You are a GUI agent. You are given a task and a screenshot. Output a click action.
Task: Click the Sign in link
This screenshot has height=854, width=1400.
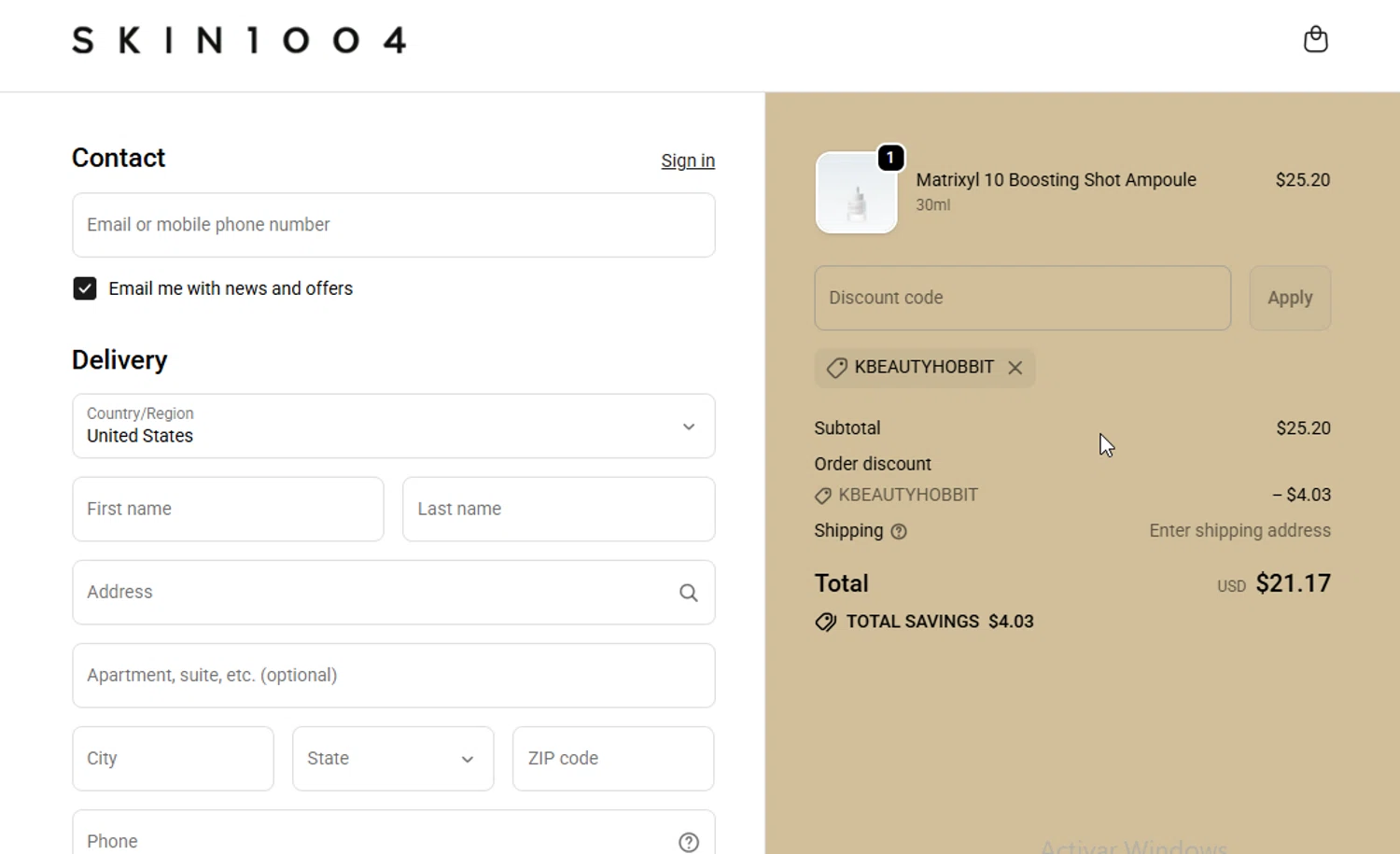[688, 161]
